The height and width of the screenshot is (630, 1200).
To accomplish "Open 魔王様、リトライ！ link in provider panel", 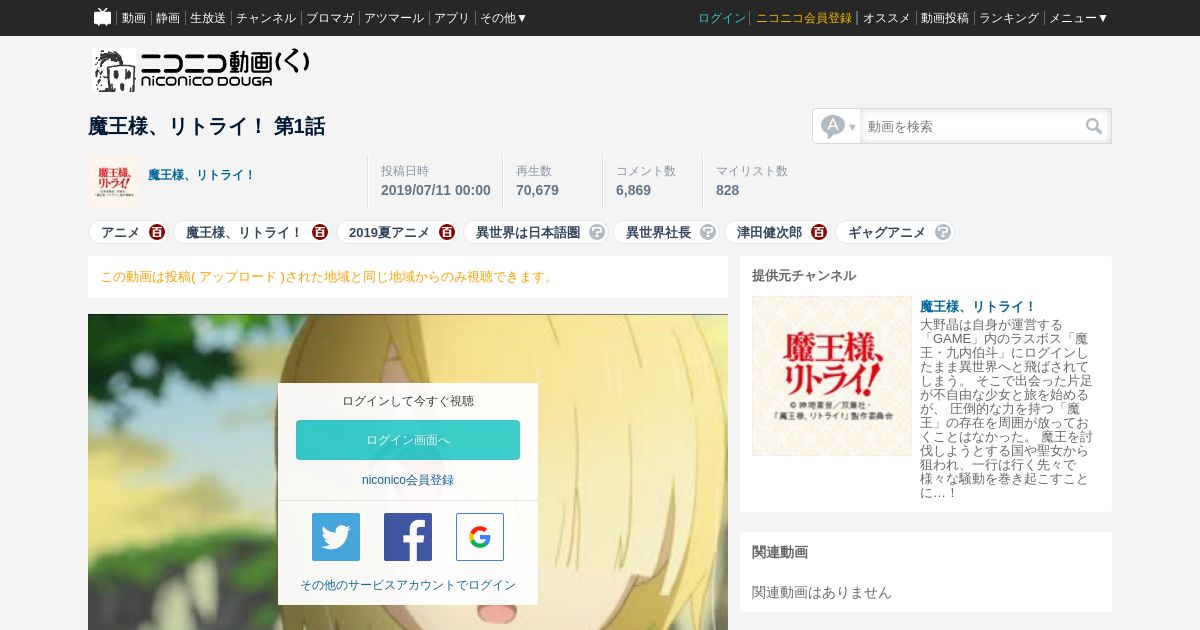I will pos(978,306).
